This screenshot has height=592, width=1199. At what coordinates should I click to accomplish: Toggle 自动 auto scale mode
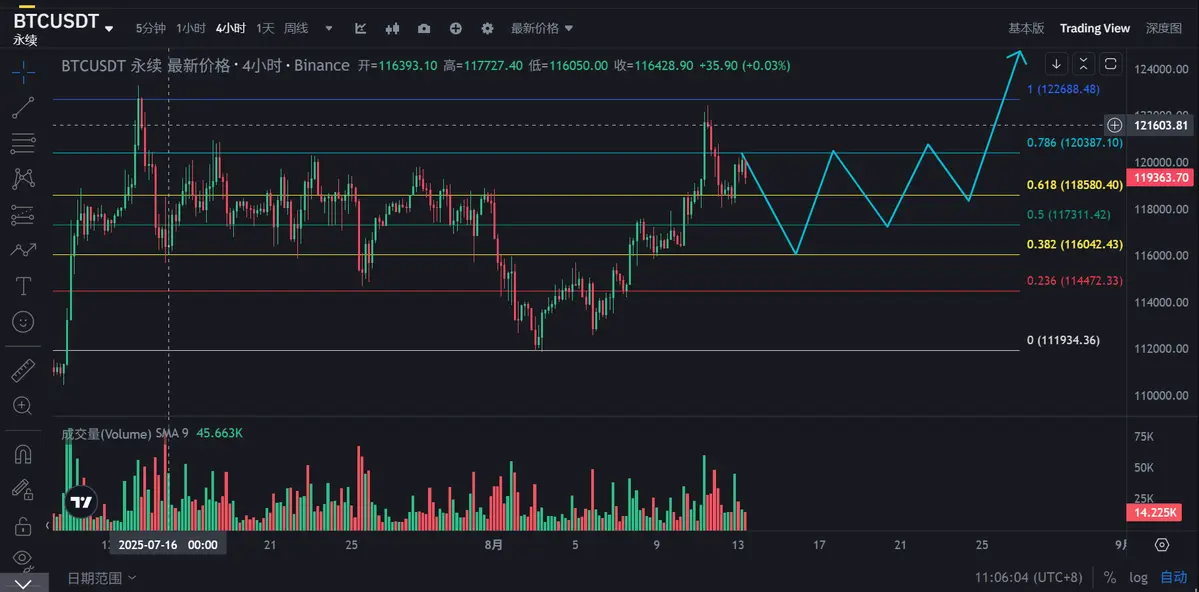[1174, 577]
